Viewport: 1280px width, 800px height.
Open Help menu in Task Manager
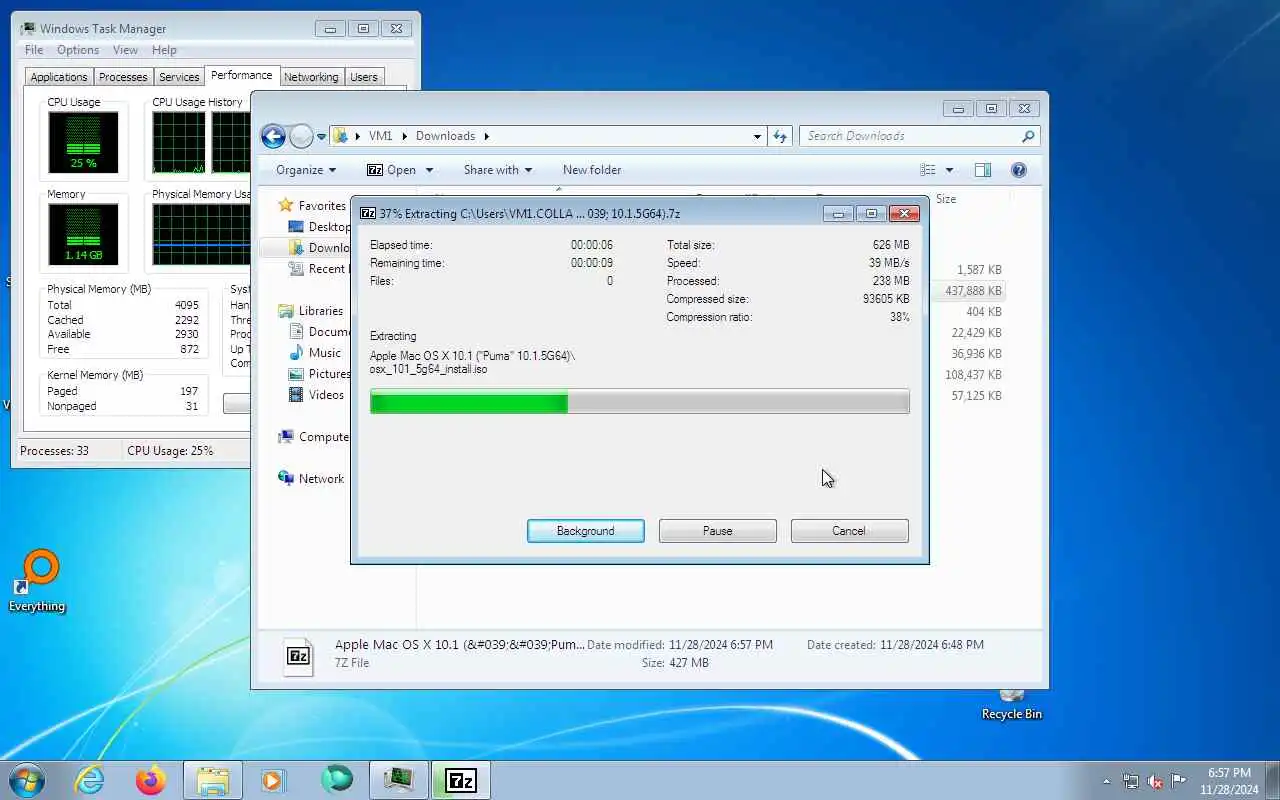pyautogui.click(x=164, y=50)
